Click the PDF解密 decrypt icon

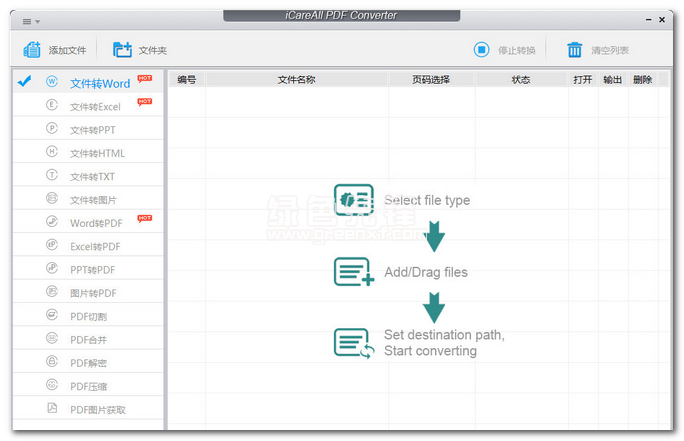tap(52, 363)
